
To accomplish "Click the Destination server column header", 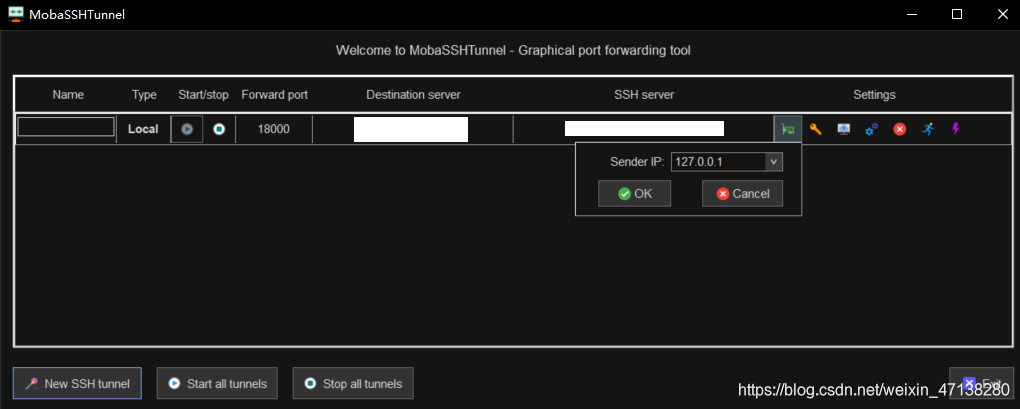I will pyautogui.click(x=413, y=95).
